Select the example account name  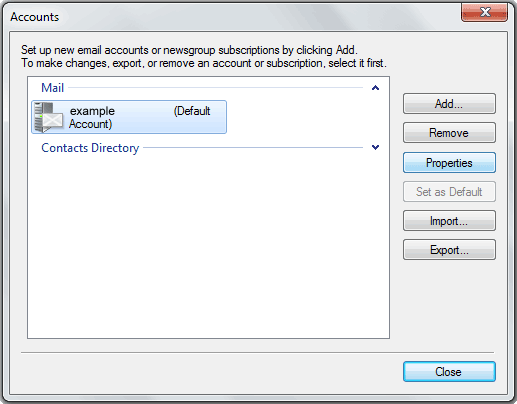92,111
